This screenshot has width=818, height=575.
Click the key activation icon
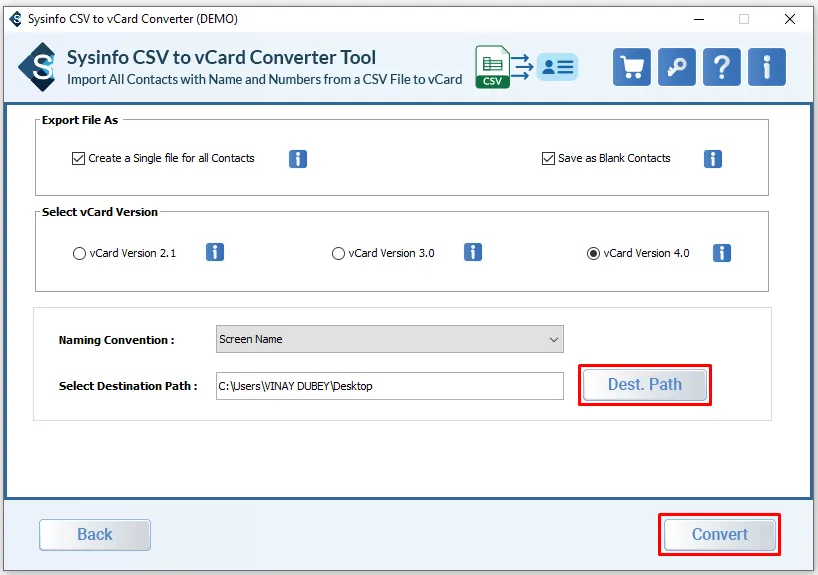pyautogui.click(x=677, y=67)
